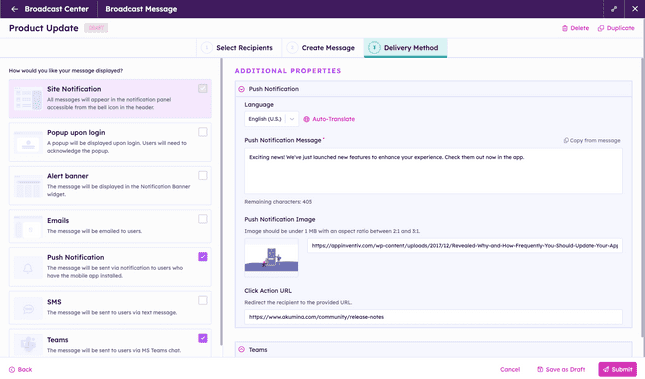Click the ADDITIONAL PROPERTIES heading
The height and width of the screenshot is (379, 645).
click(288, 71)
